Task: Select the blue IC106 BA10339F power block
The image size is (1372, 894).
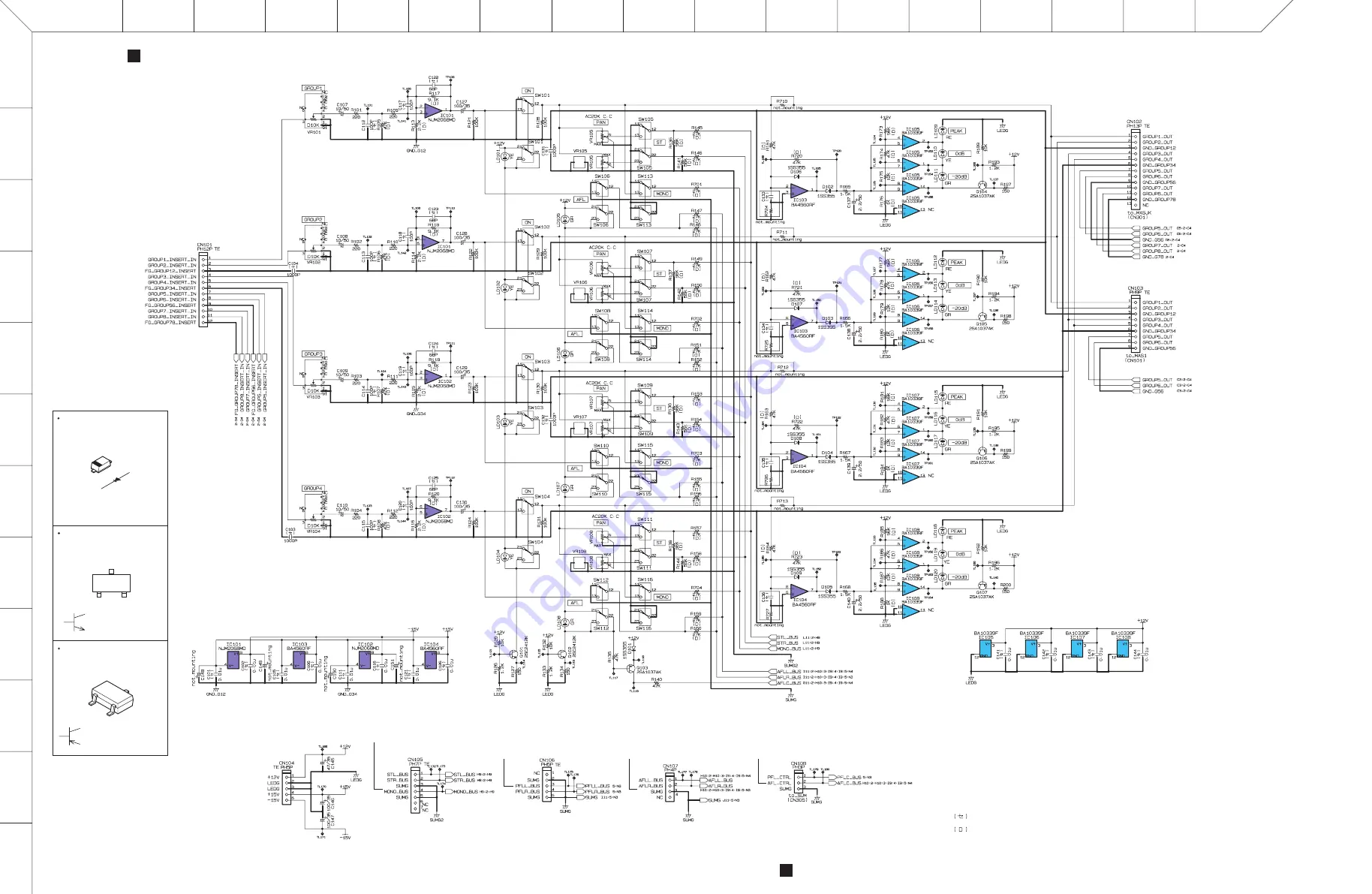Action: click(x=1031, y=647)
